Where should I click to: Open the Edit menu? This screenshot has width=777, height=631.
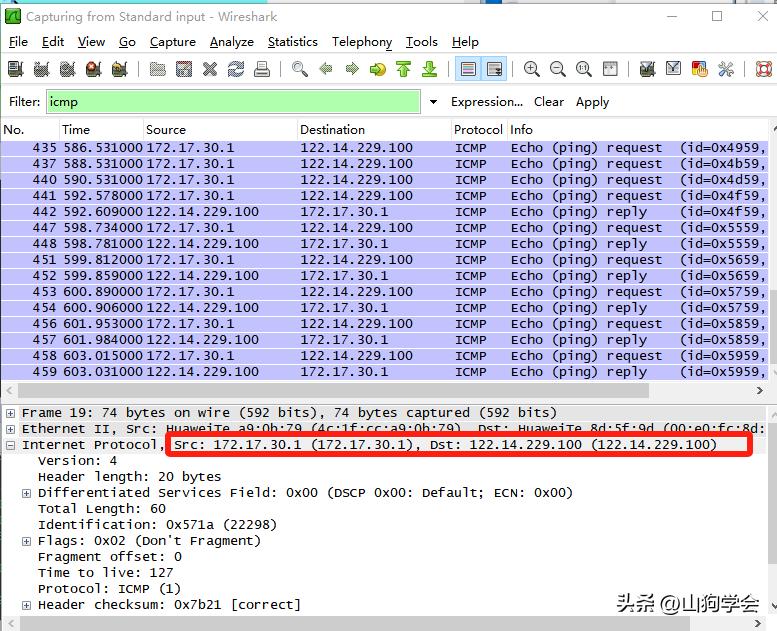(x=53, y=42)
